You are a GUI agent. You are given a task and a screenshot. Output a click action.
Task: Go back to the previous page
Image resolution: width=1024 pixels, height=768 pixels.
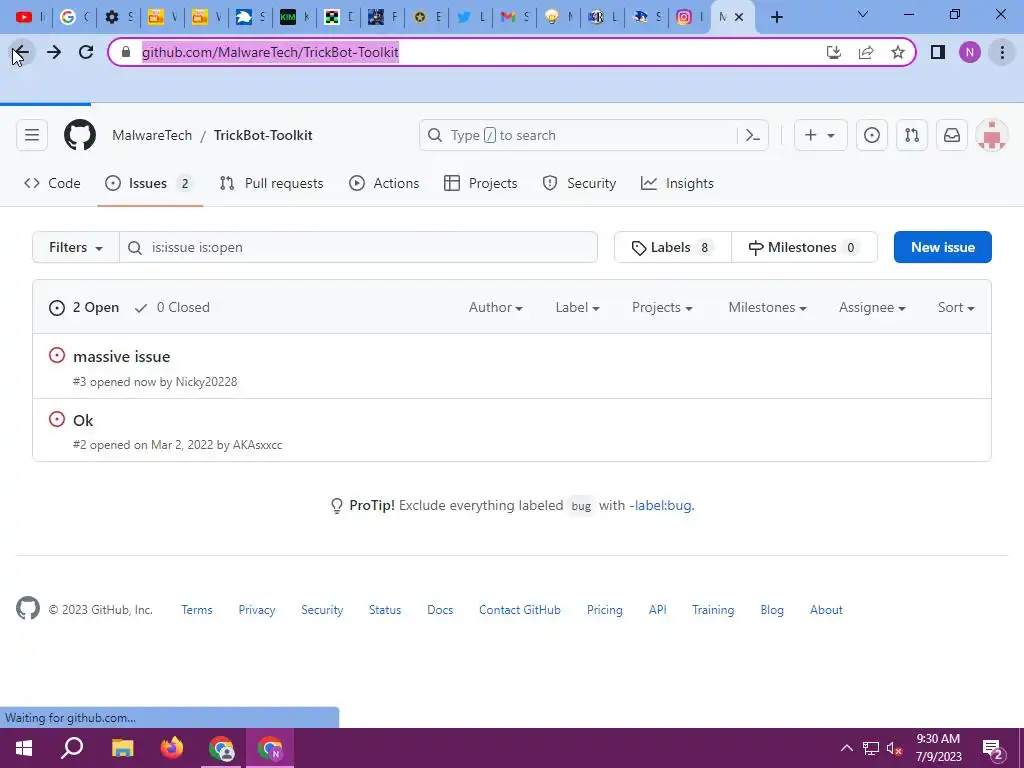pyautogui.click(x=21, y=52)
